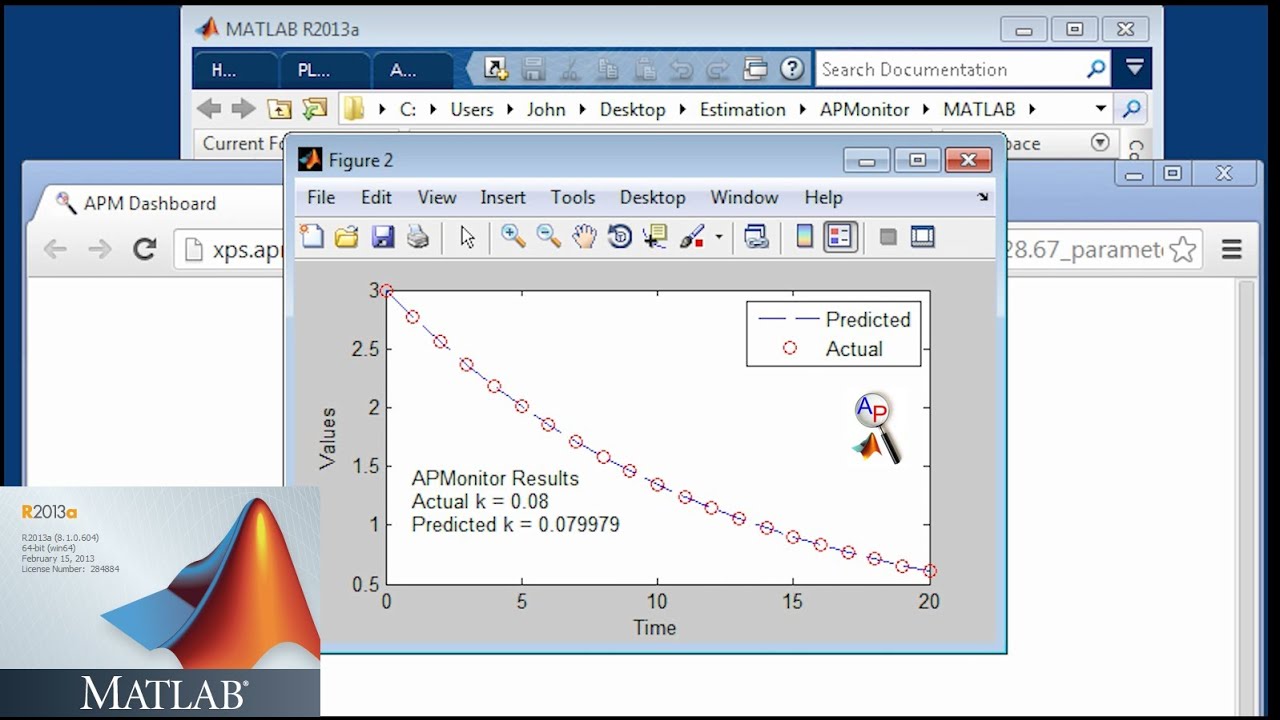Save the figure with the floppy icon
This screenshot has height=720, width=1280.
pyautogui.click(x=382, y=237)
